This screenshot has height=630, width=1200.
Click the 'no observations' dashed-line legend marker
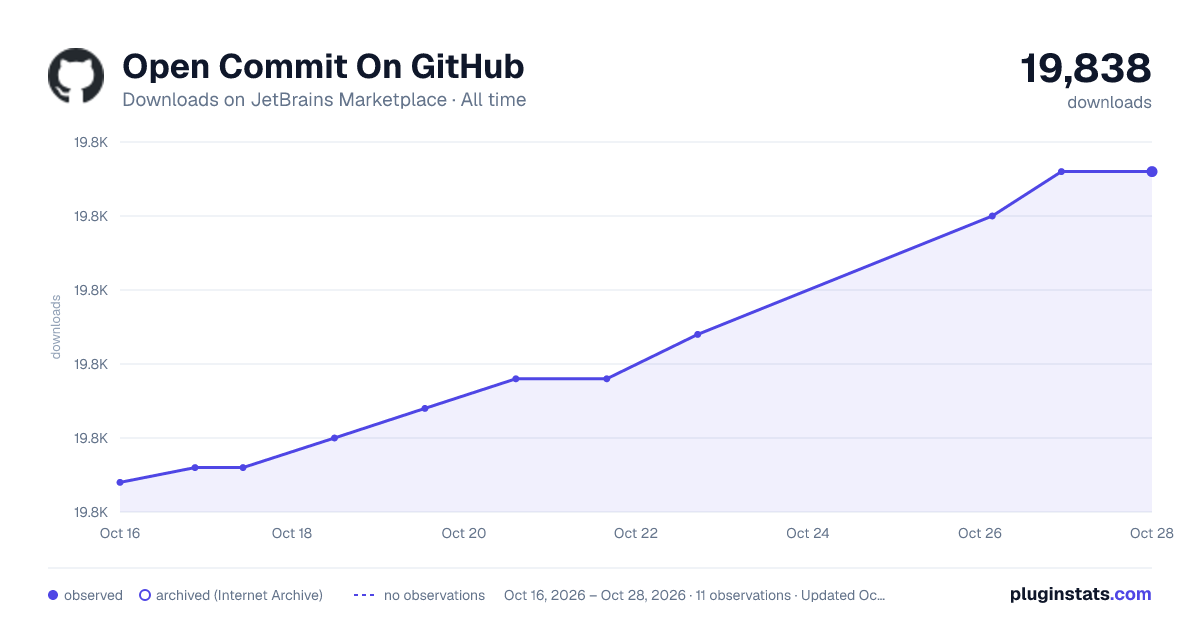click(x=364, y=595)
